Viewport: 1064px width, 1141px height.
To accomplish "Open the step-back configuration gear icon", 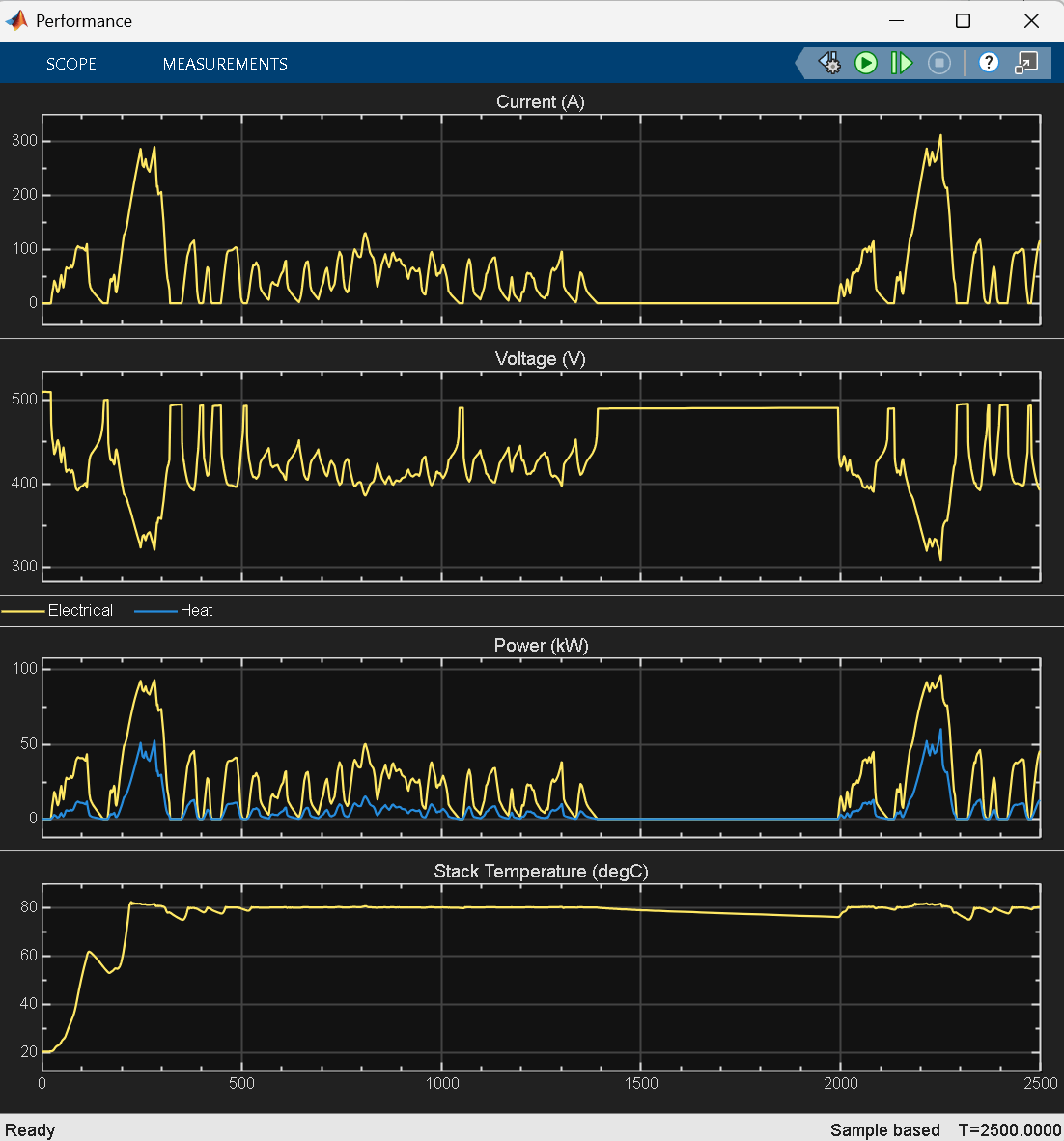I will (829, 64).
